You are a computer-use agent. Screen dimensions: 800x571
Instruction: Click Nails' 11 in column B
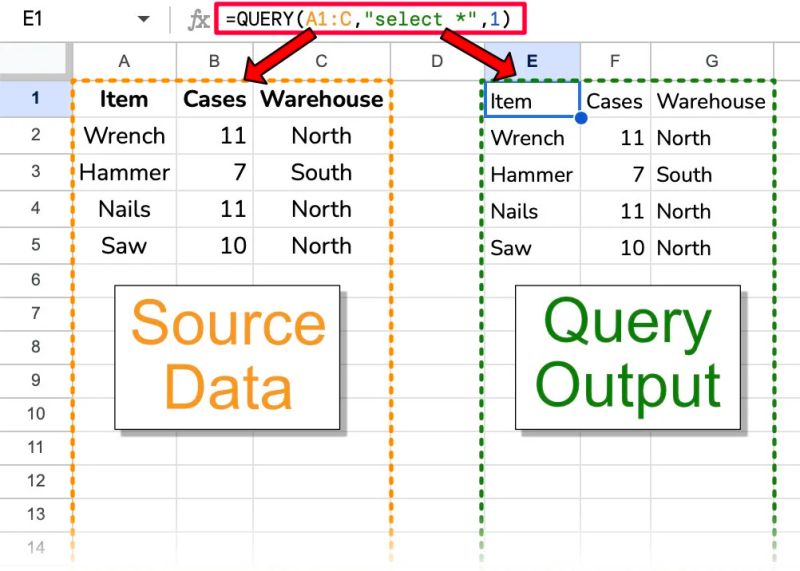pyautogui.click(x=214, y=209)
